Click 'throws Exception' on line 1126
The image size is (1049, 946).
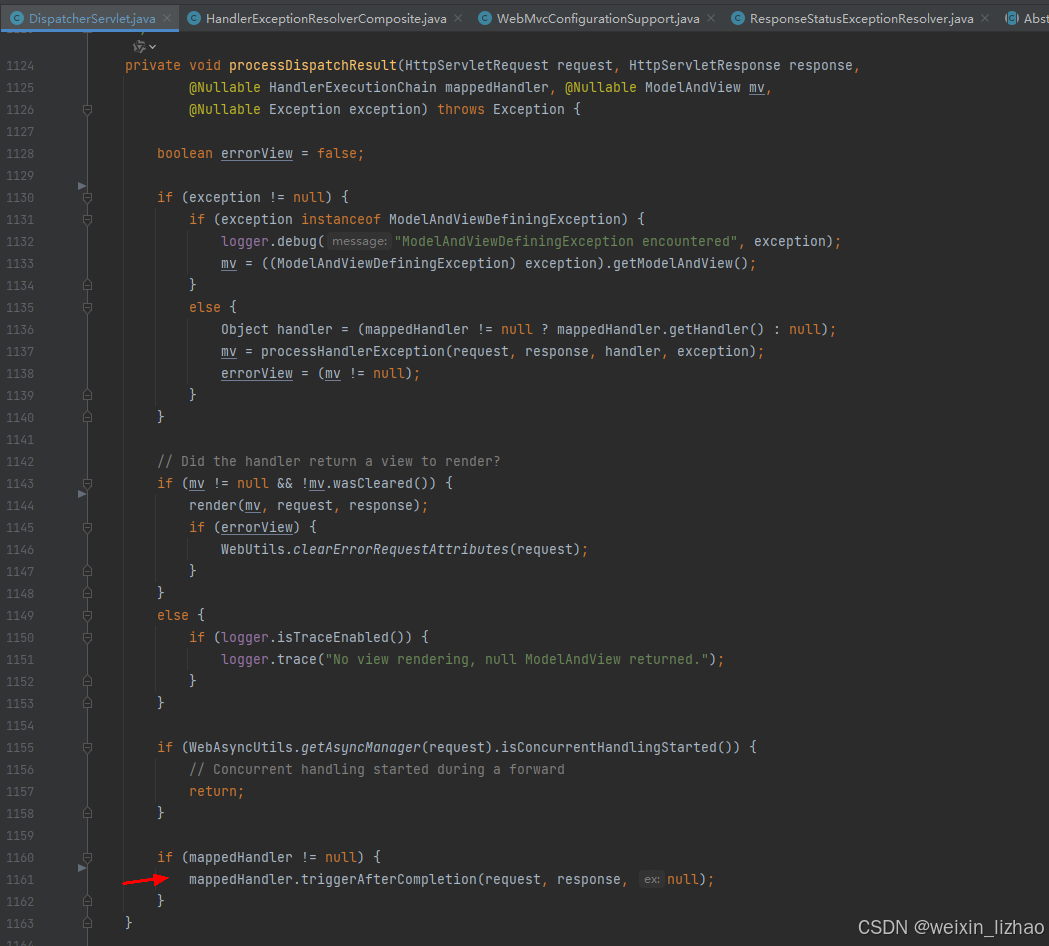pos(501,109)
